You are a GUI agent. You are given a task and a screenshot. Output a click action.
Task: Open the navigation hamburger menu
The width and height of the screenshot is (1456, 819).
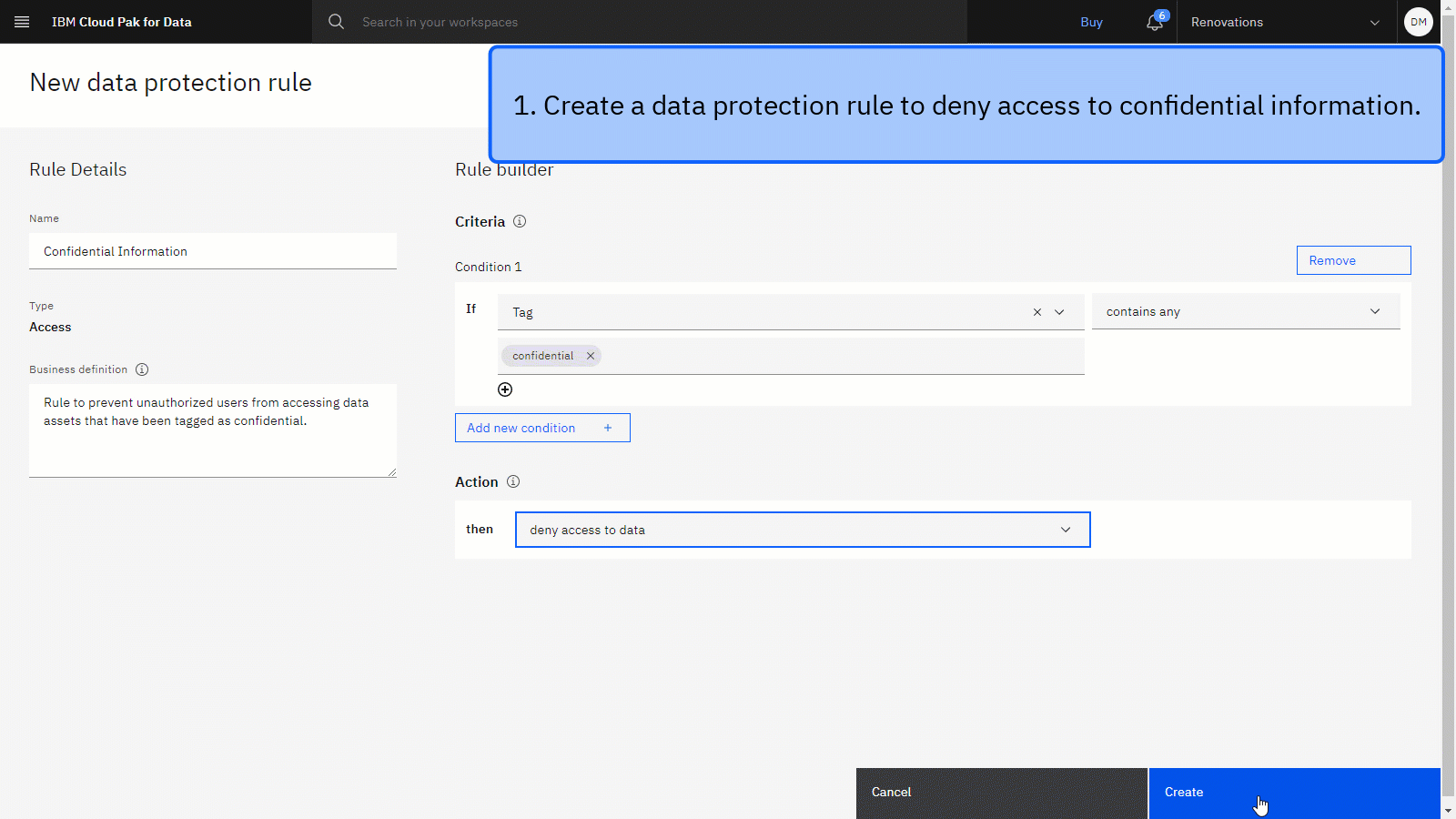click(22, 22)
